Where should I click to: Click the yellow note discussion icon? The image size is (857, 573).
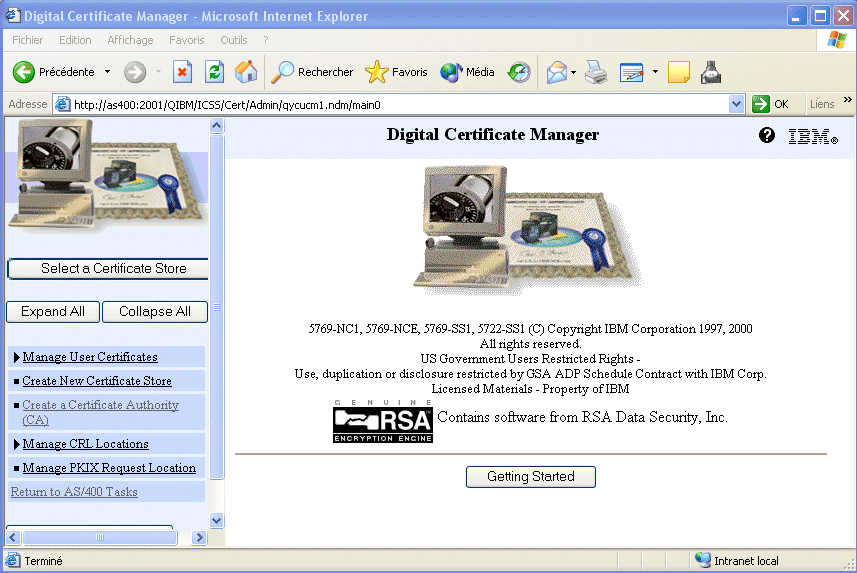coord(679,72)
